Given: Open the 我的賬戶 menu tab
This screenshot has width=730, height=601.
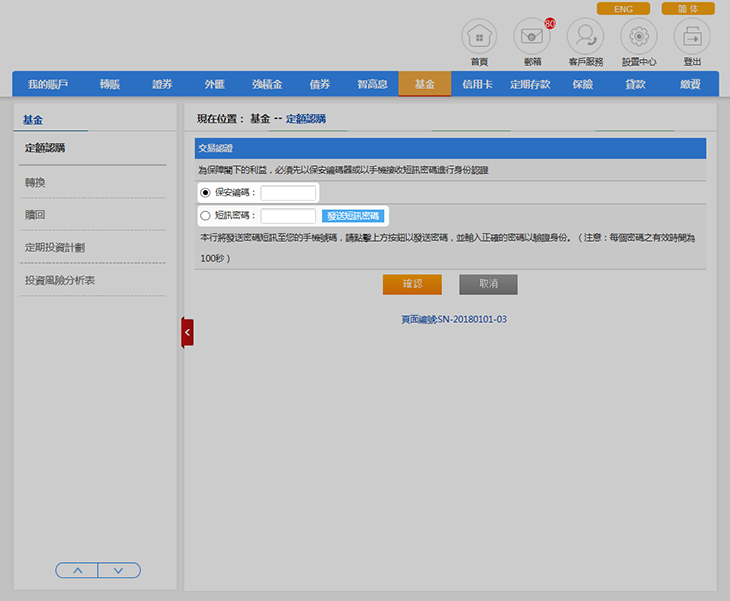Looking at the screenshot, I should coord(47,84).
